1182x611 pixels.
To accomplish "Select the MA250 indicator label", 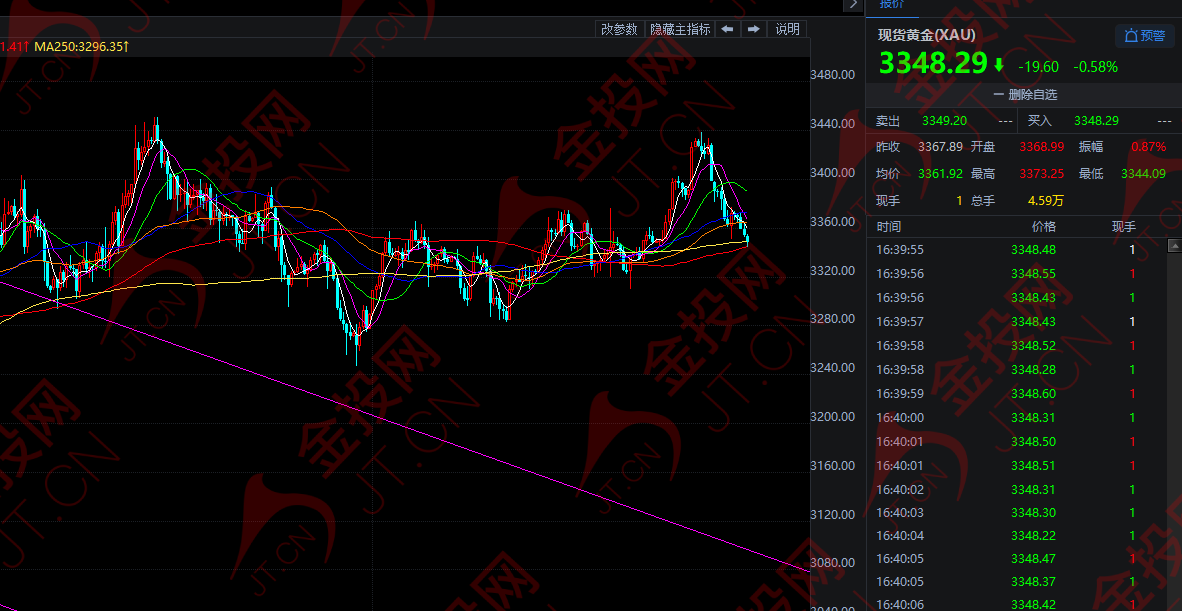I will tap(82, 47).
